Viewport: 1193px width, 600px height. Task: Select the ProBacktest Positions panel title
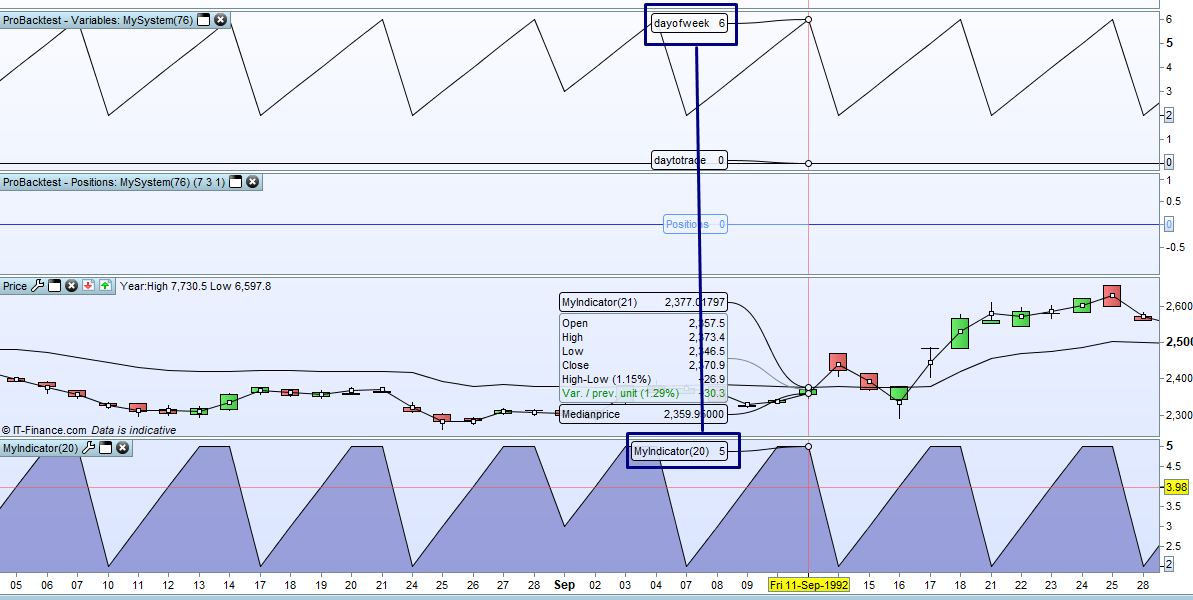pyautogui.click(x=114, y=182)
